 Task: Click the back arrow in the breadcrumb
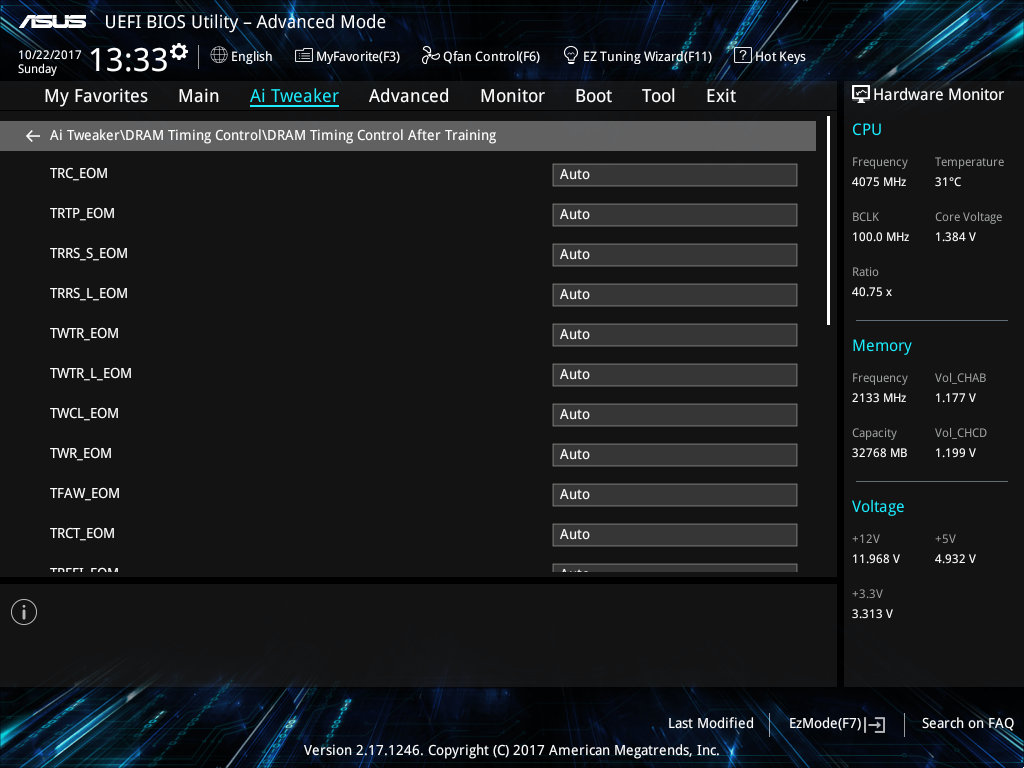(32, 136)
